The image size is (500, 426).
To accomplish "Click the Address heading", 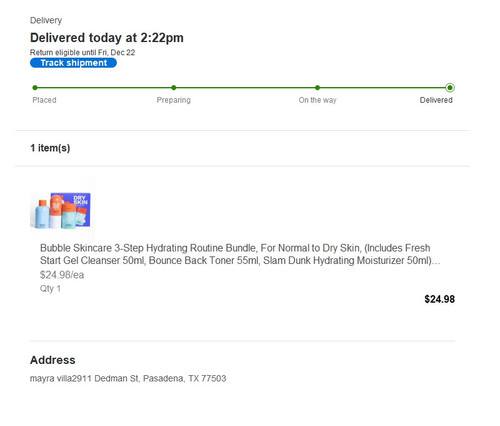I will pos(53,360).
